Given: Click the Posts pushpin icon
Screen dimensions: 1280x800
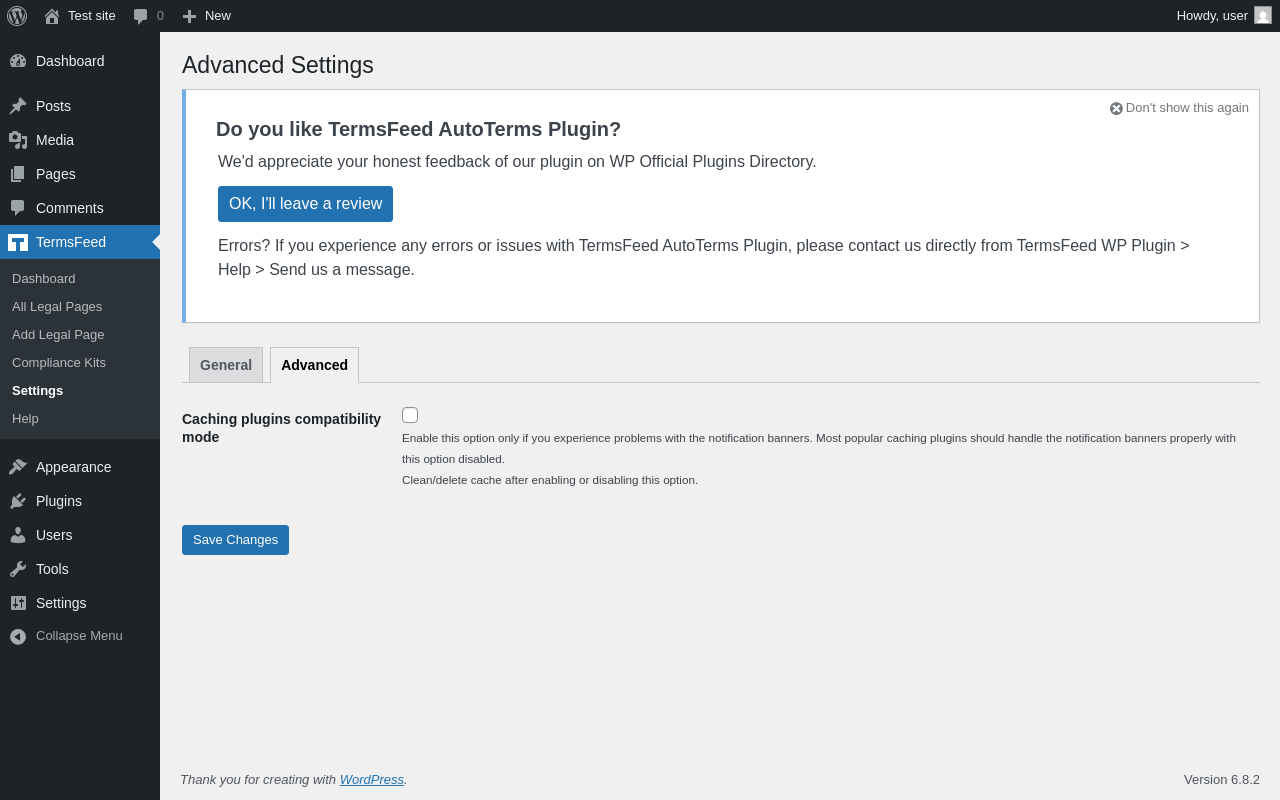Looking at the screenshot, I should pyautogui.click(x=18, y=106).
